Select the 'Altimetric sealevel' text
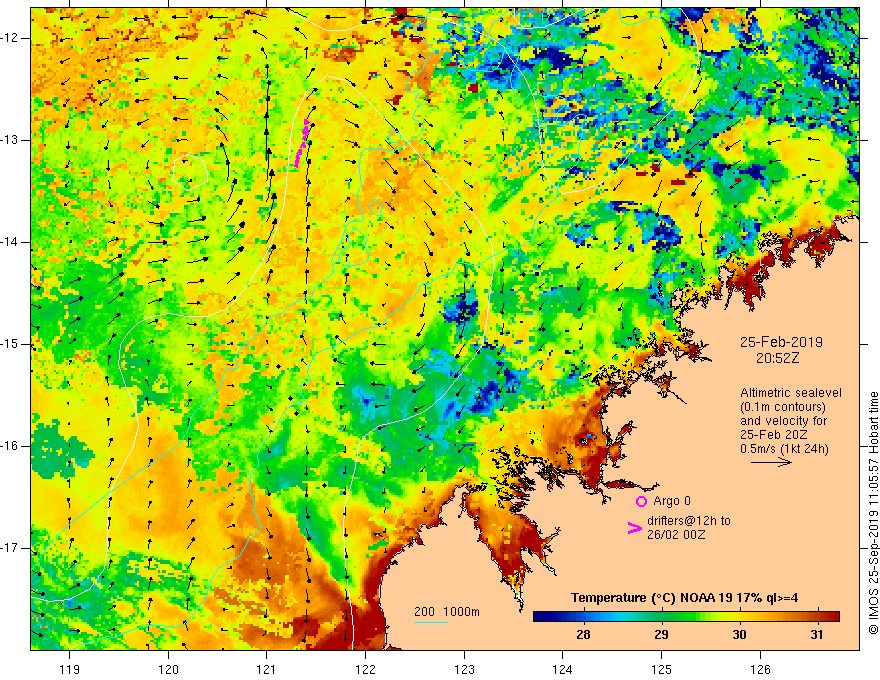The width and height of the screenshot is (880, 680). tap(790, 393)
